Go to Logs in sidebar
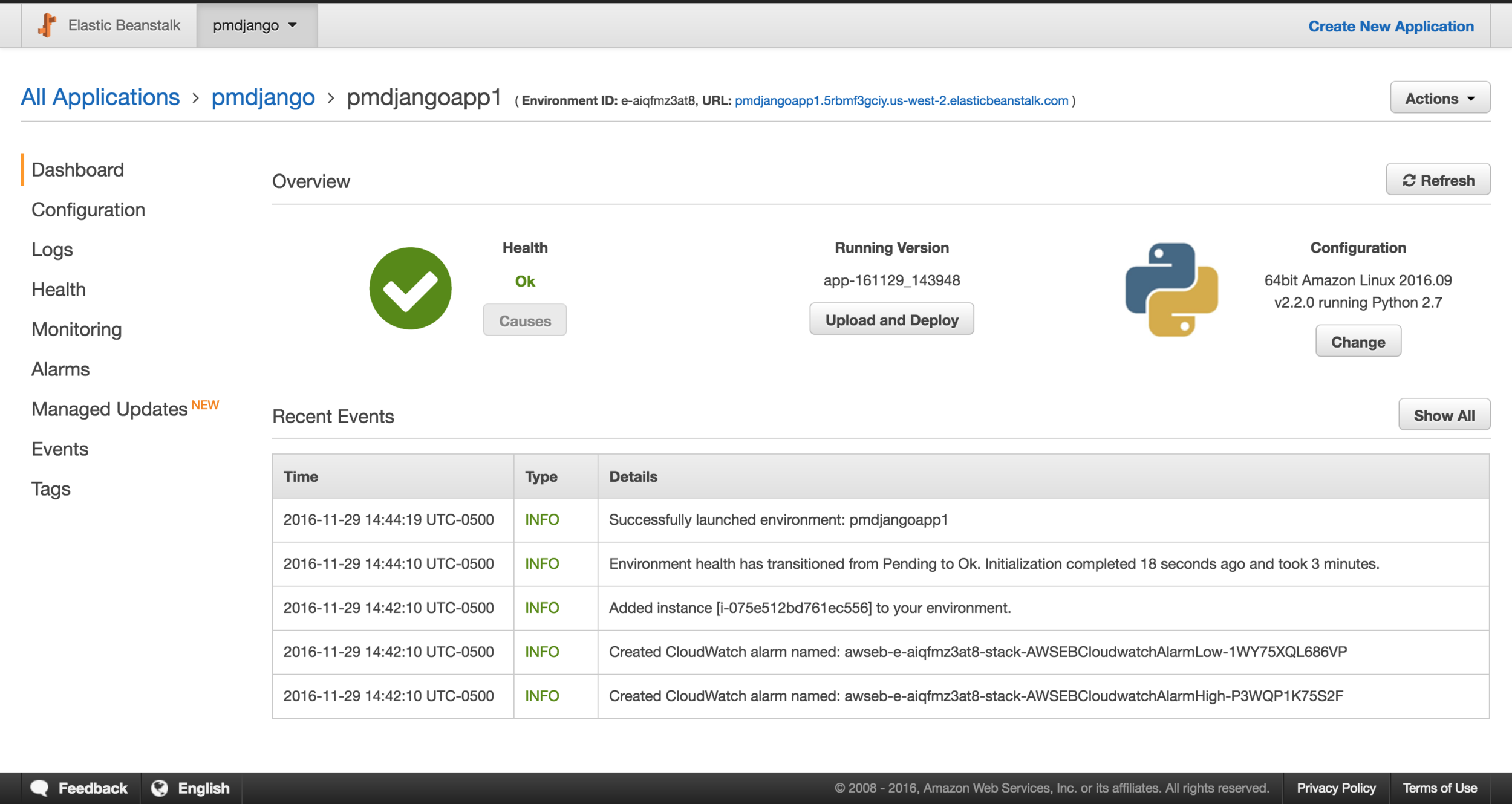The width and height of the screenshot is (1512, 804). point(52,250)
